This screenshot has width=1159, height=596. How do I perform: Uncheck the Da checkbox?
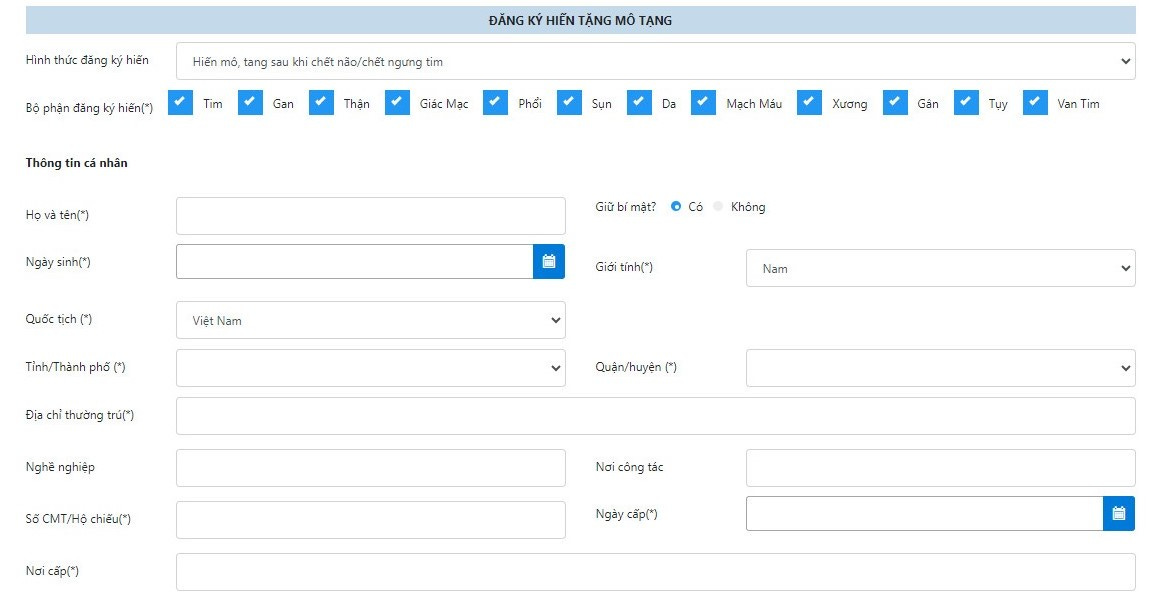[x=639, y=103]
